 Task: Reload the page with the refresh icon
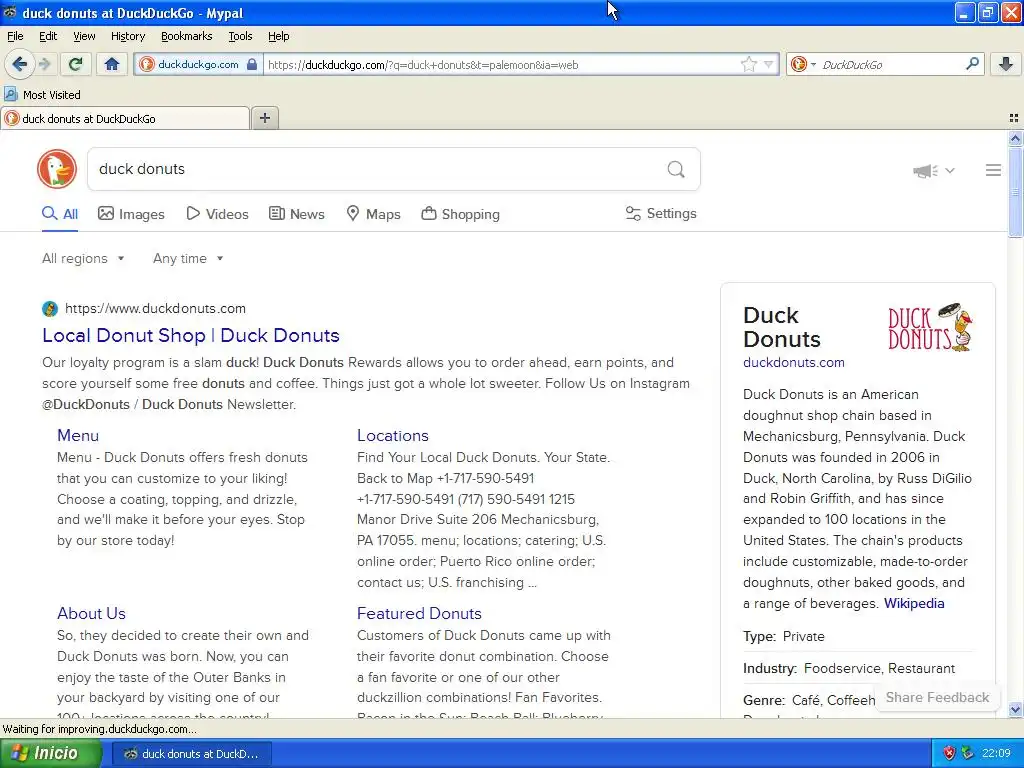[x=76, y=64]
